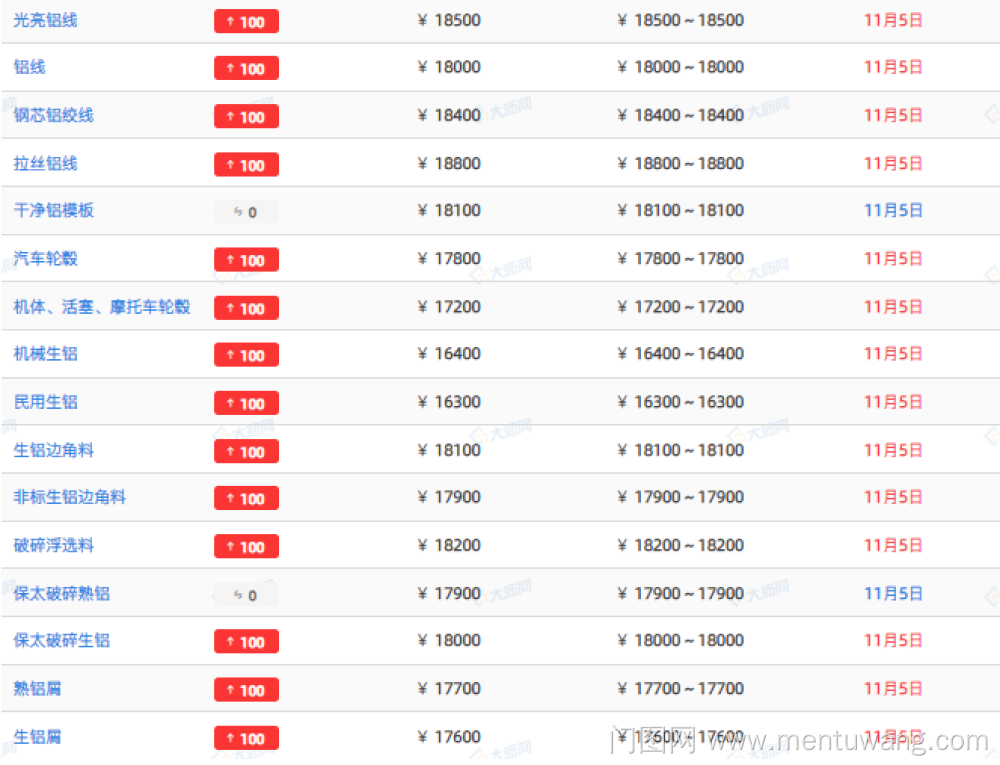The height and width of the screenshot is (765, 1000).
Task: Open the 非标生铝边角料 link
Action: point(69,497)
